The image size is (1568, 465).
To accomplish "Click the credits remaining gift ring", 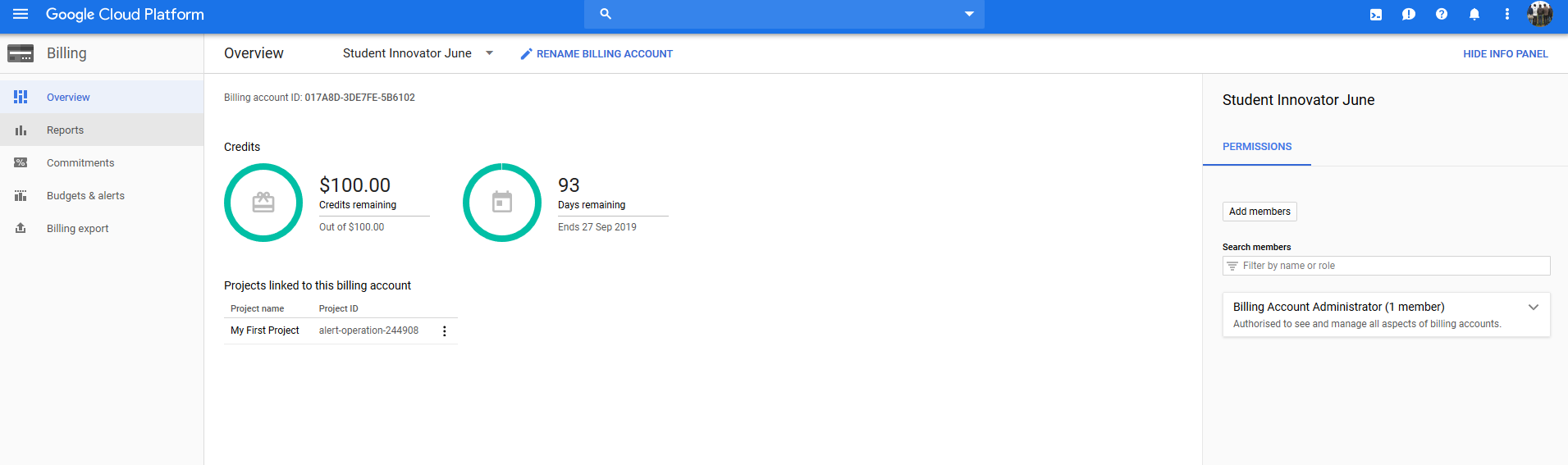I will click(x=263, y=203).
